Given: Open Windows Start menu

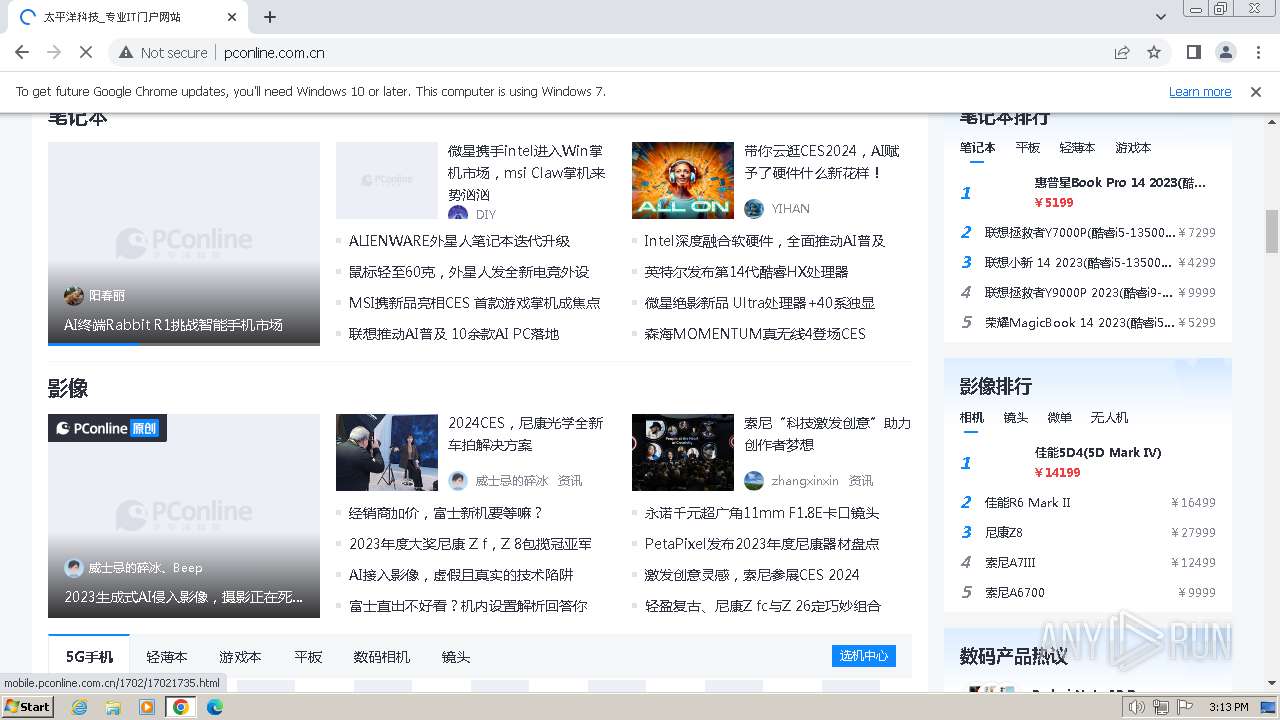Looking at the screenshot, I should coord(28,707).
